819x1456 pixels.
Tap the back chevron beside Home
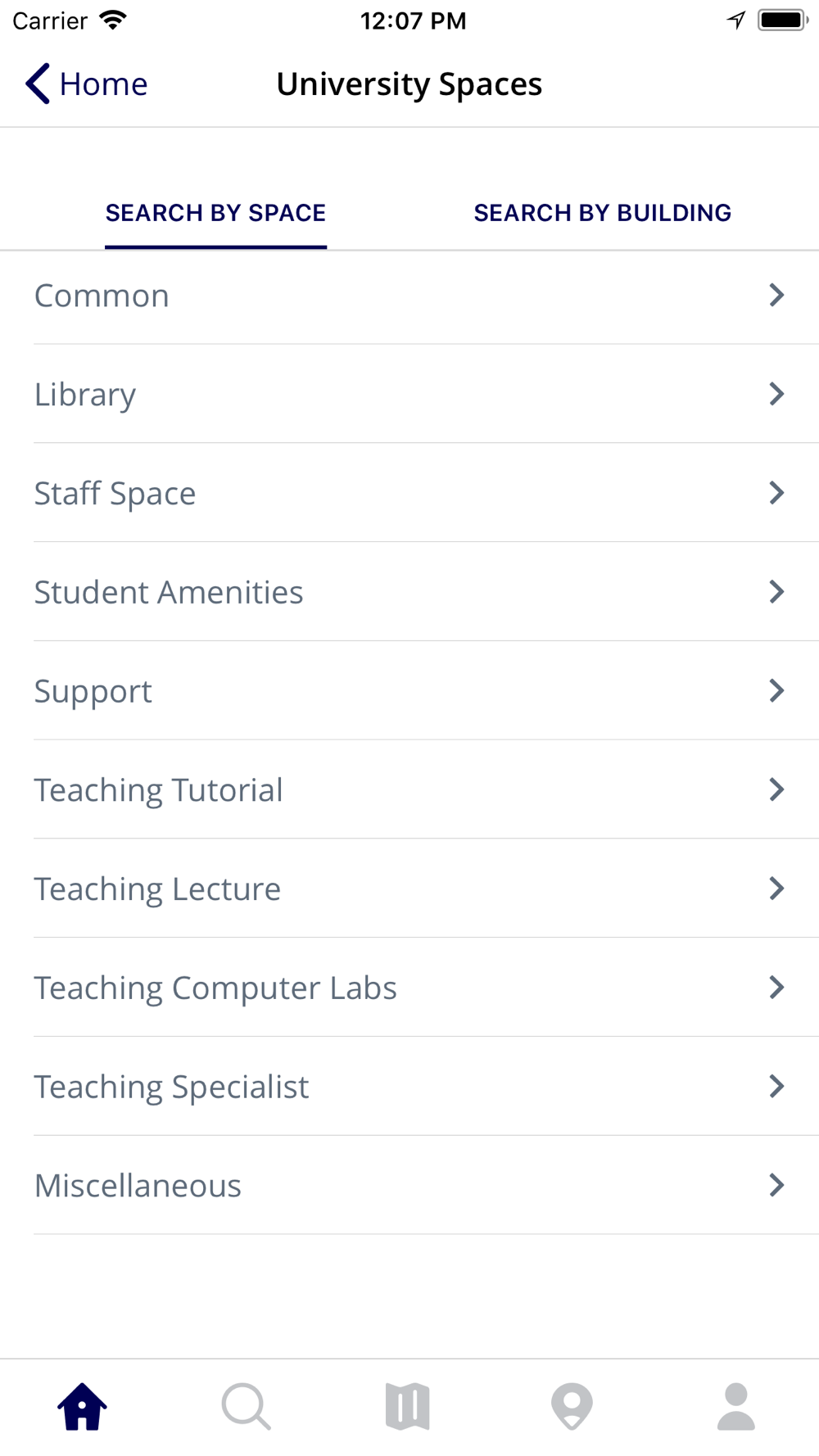[x=38, y=84]
